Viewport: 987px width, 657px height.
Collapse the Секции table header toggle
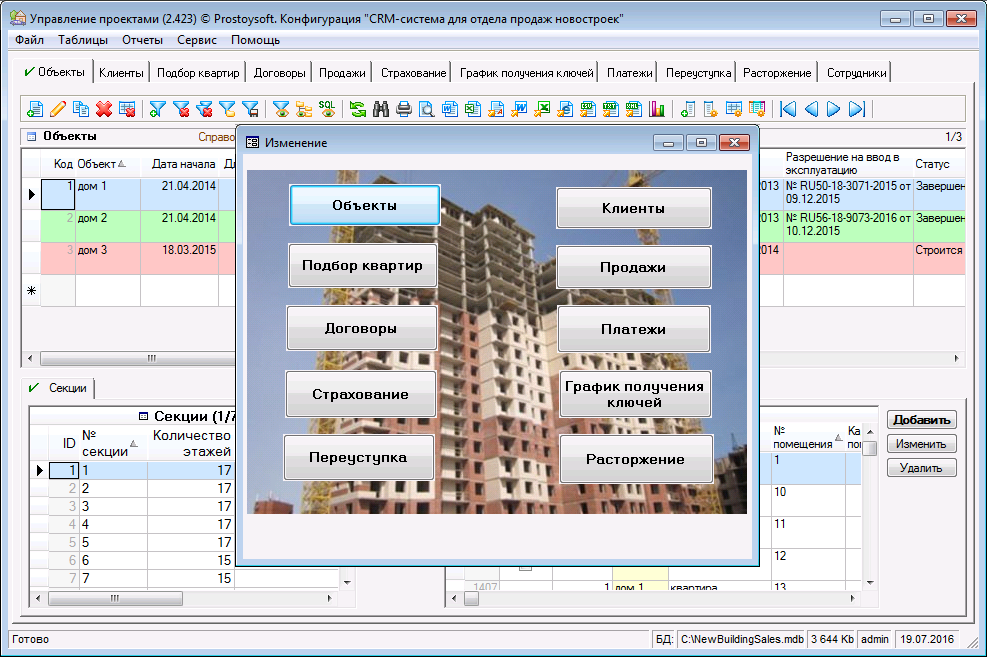point(144,416)
